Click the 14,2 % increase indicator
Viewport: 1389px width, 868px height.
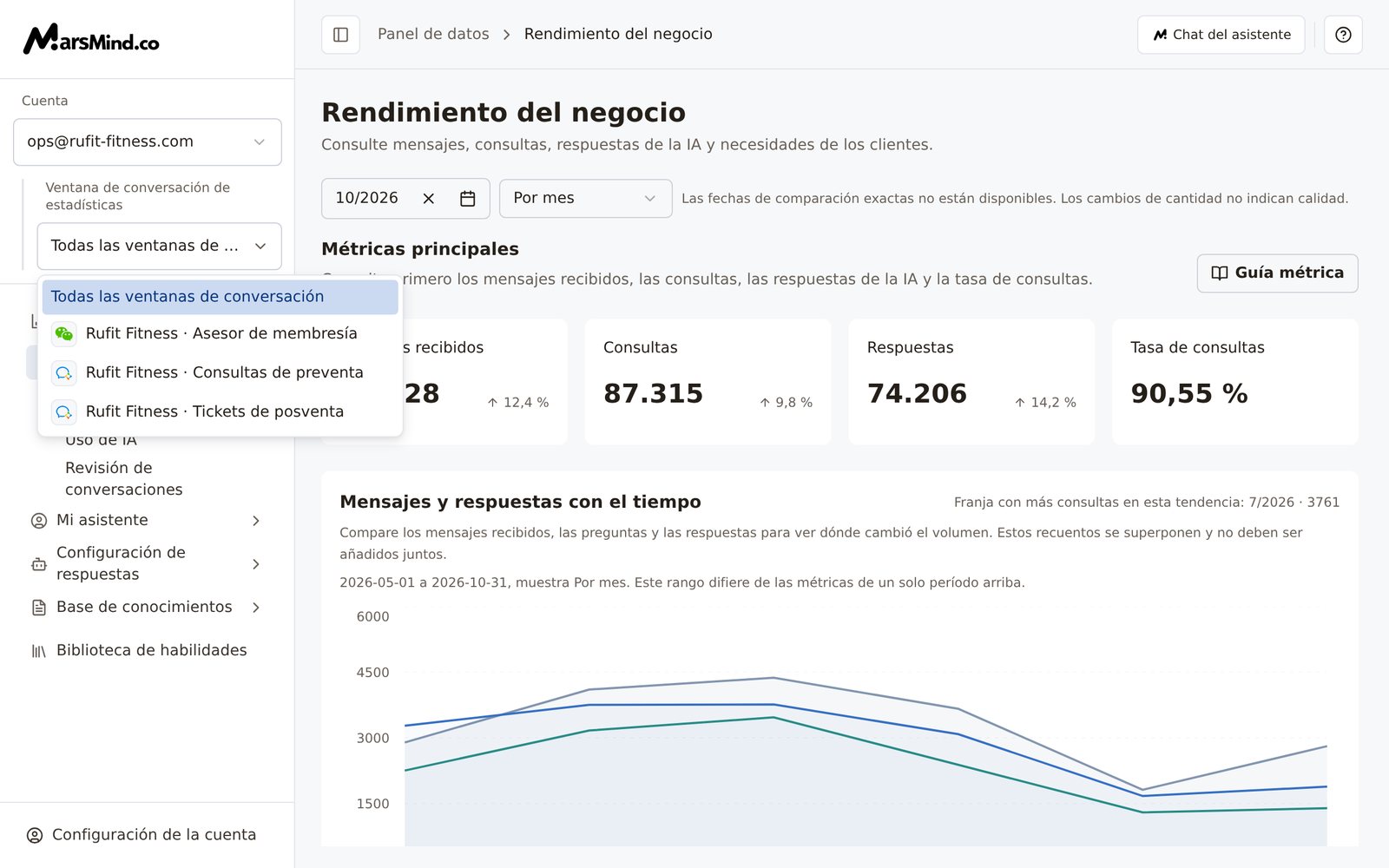click(1045, 403)
